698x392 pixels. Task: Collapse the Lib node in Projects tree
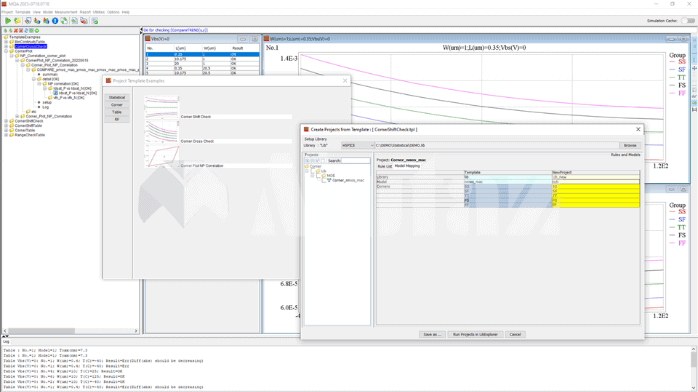pyautogui.click(x=307, y=171)
